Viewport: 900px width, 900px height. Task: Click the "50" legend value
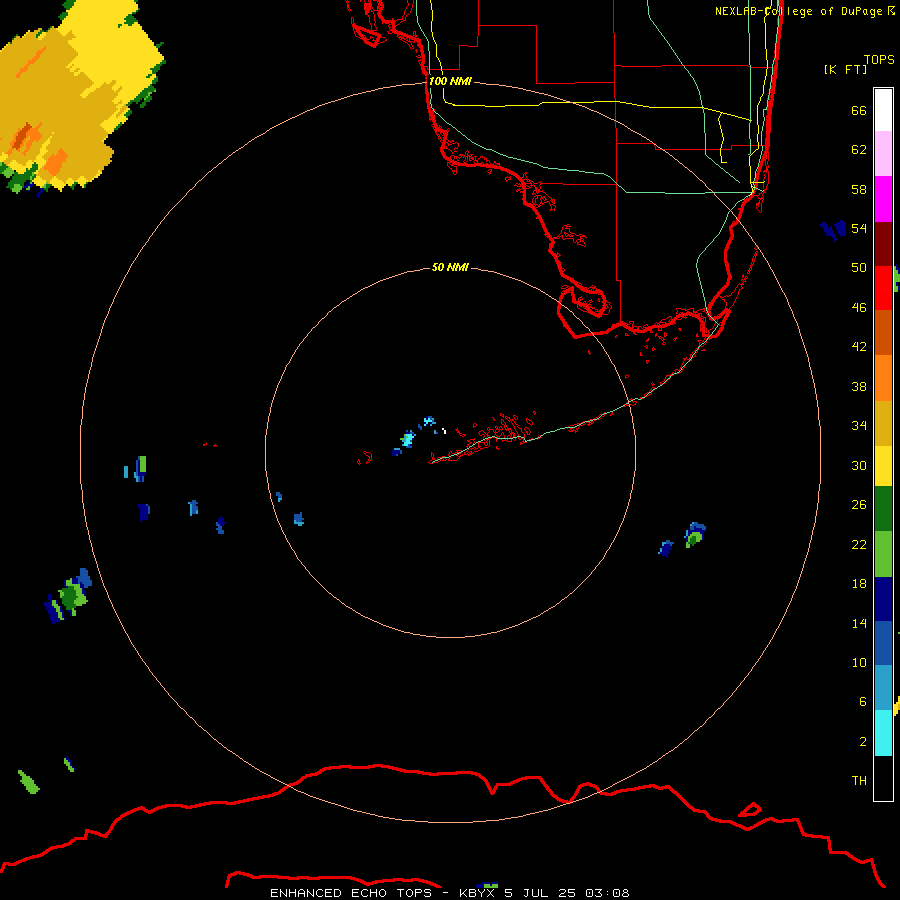pos(859,268)
